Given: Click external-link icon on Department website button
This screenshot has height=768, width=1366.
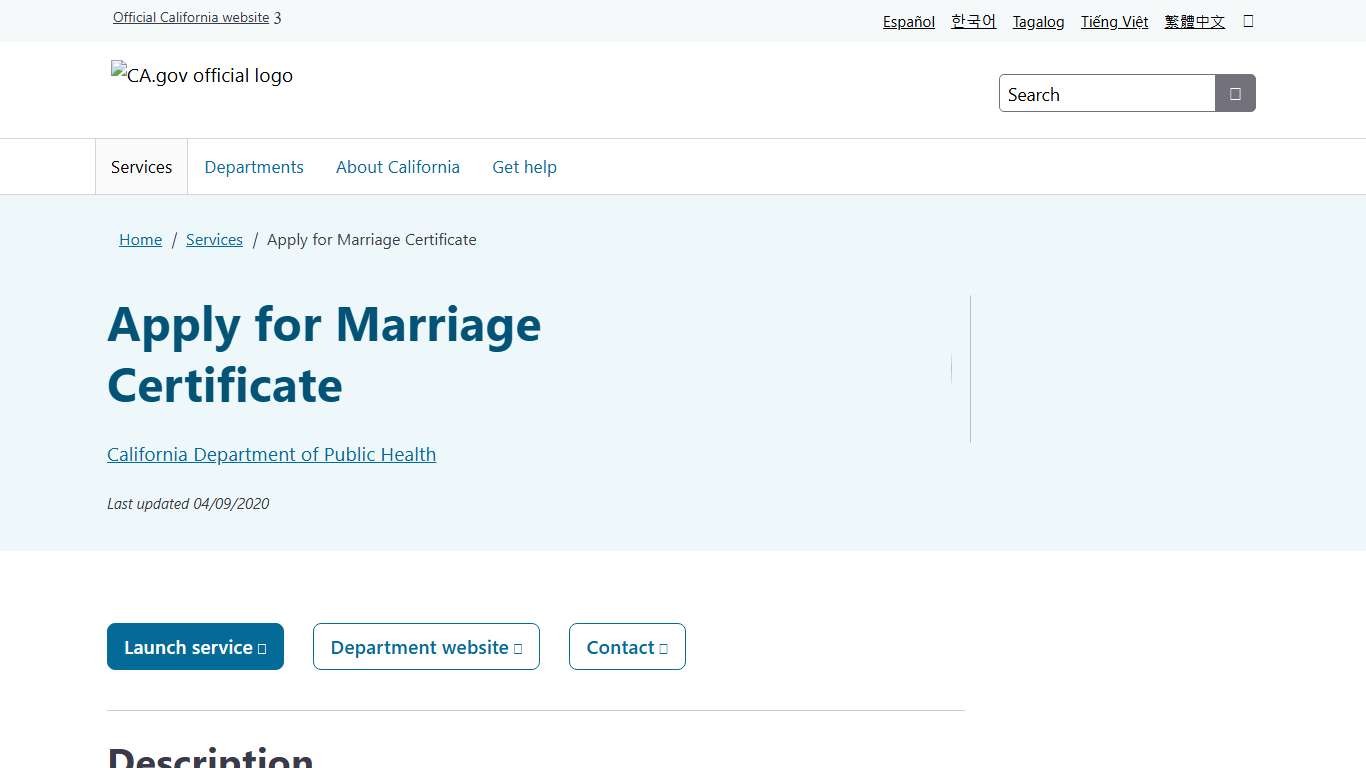Looking at the screenshot, I should [x=519, y=647].
